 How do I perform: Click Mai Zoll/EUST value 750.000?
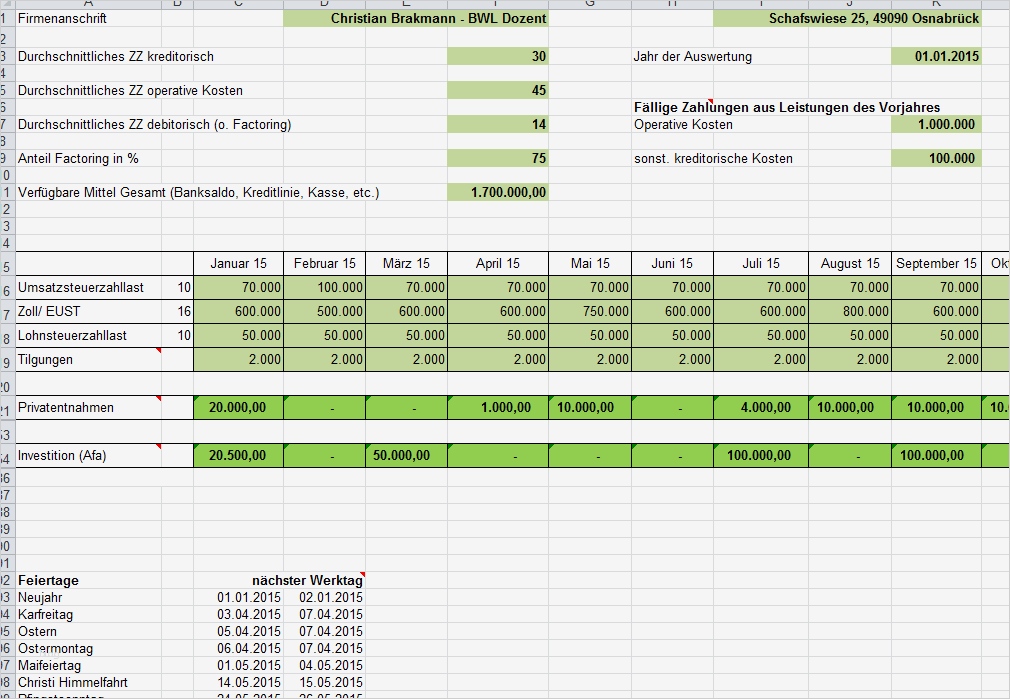tap(590, 311)
